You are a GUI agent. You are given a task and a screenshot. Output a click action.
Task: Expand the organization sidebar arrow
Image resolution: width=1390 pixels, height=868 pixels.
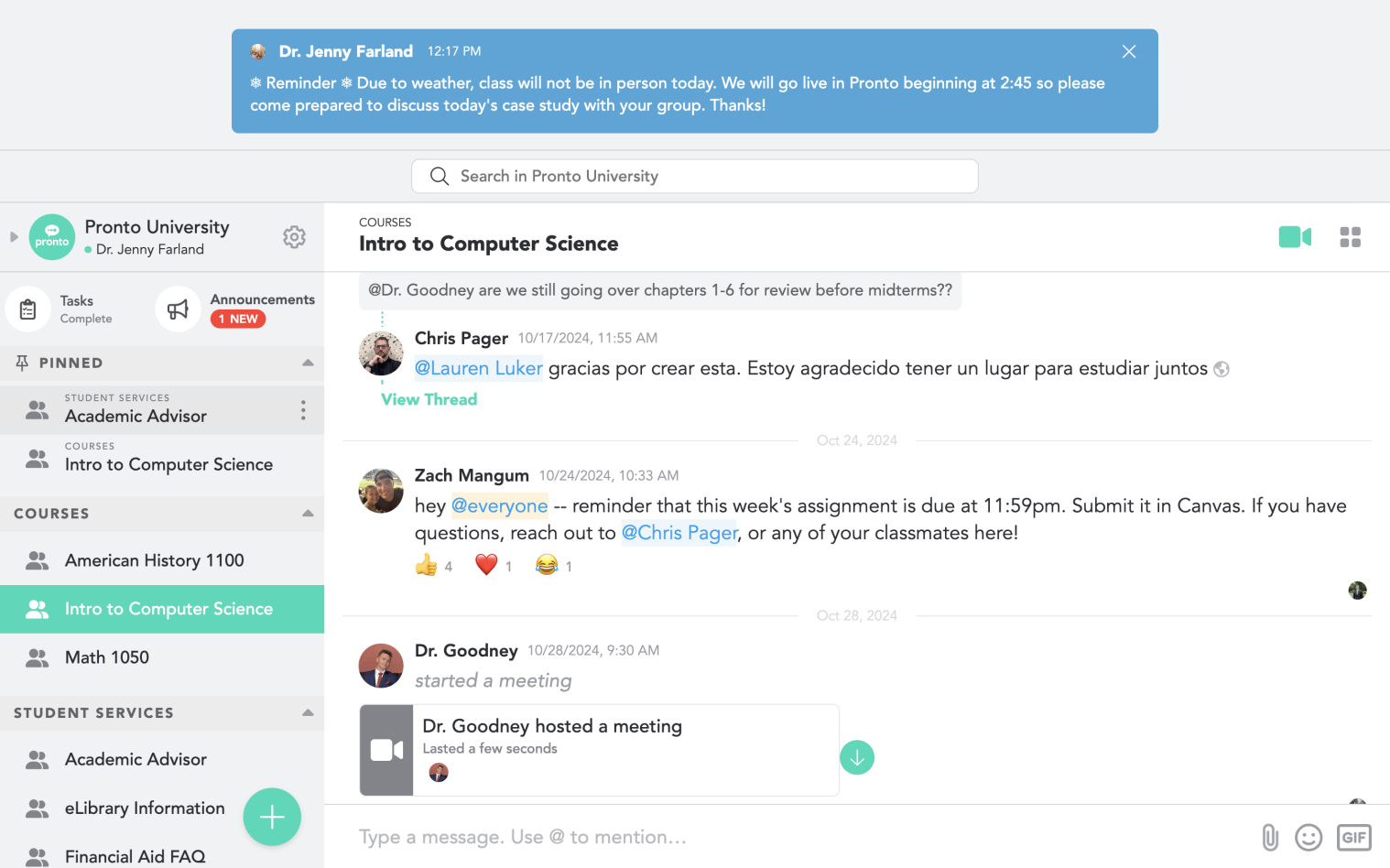point(14,237)
